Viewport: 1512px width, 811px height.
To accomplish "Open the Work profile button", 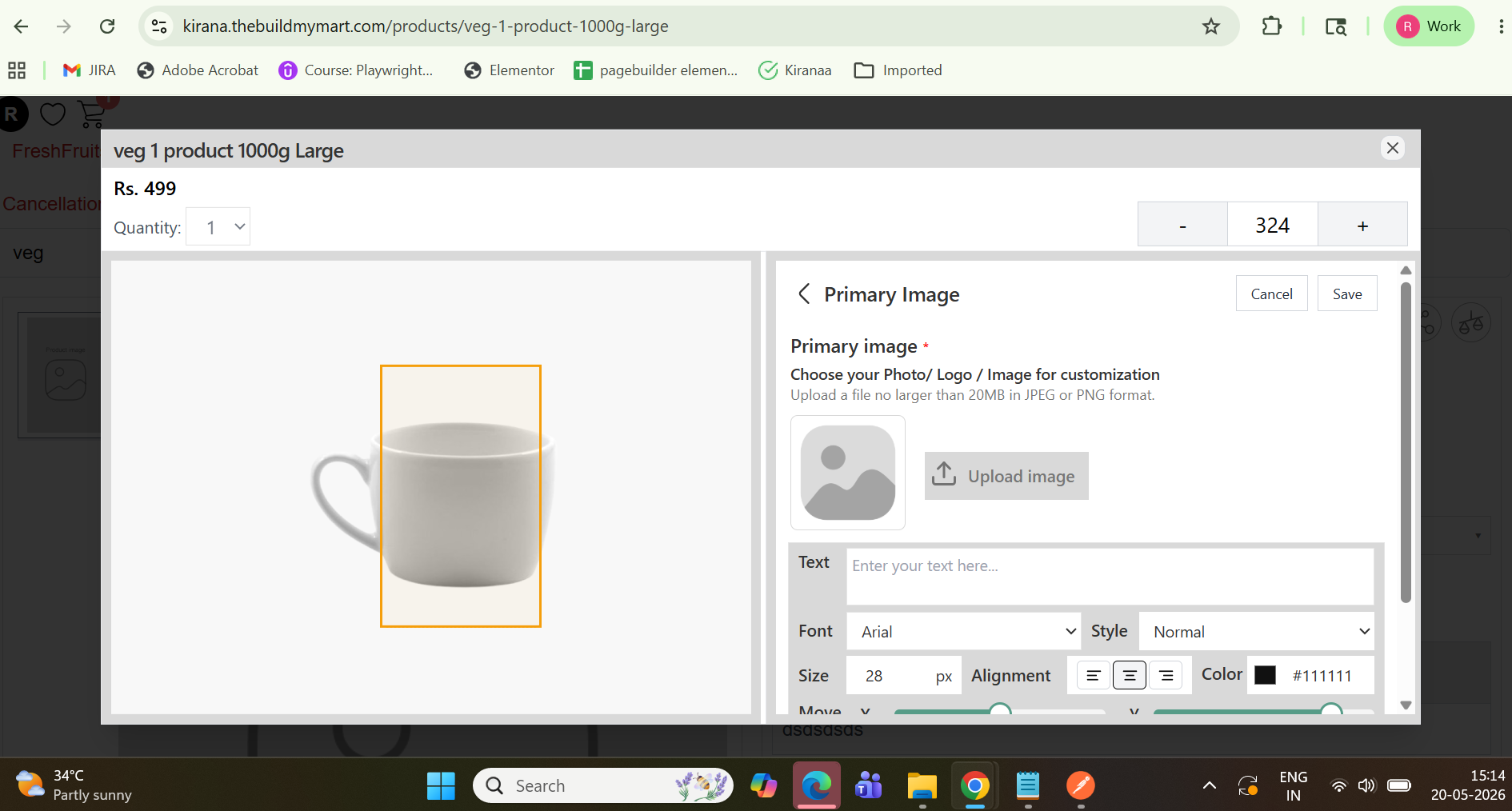I will pyautogui.click(x=1429, y=26).
